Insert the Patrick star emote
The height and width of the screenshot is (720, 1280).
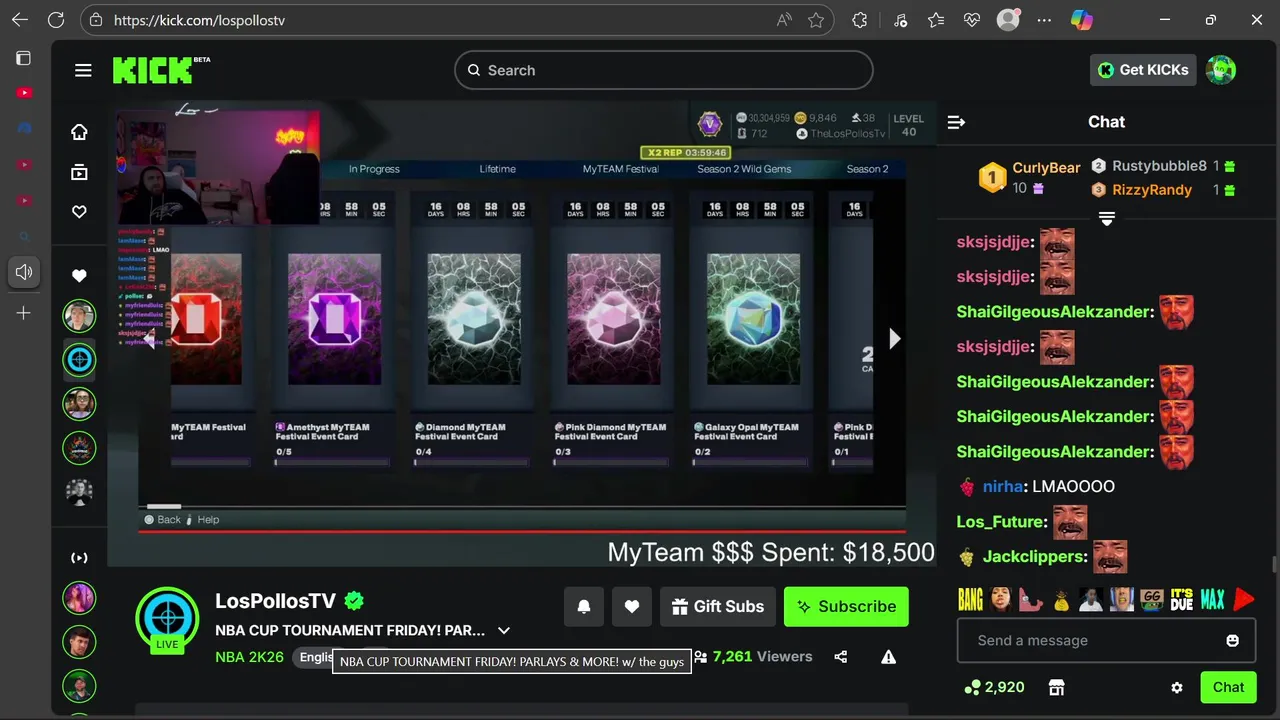[x=1031, y=599]
